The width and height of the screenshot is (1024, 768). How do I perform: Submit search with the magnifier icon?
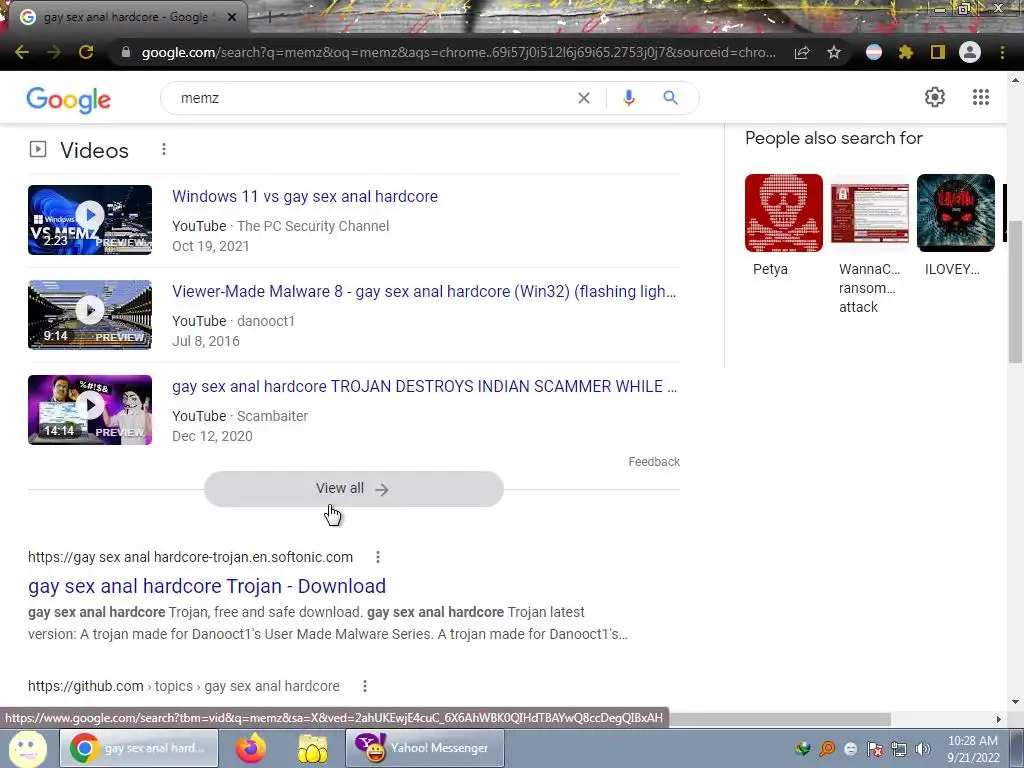pyautogui.click(x=670, y=98)
